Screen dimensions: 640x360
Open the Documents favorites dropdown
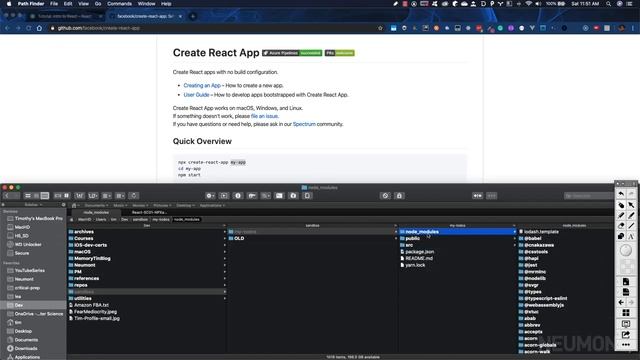96,205
